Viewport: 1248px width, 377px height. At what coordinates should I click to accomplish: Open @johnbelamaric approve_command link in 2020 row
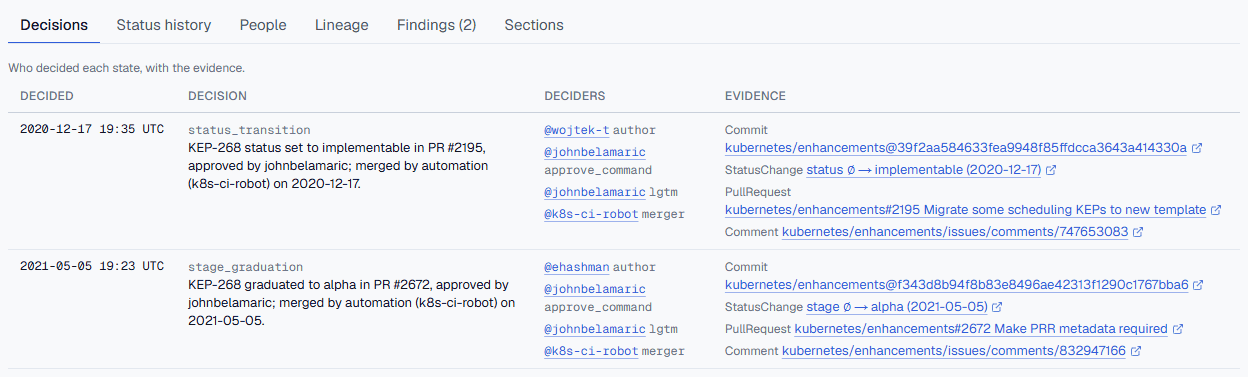click(595, 152)
